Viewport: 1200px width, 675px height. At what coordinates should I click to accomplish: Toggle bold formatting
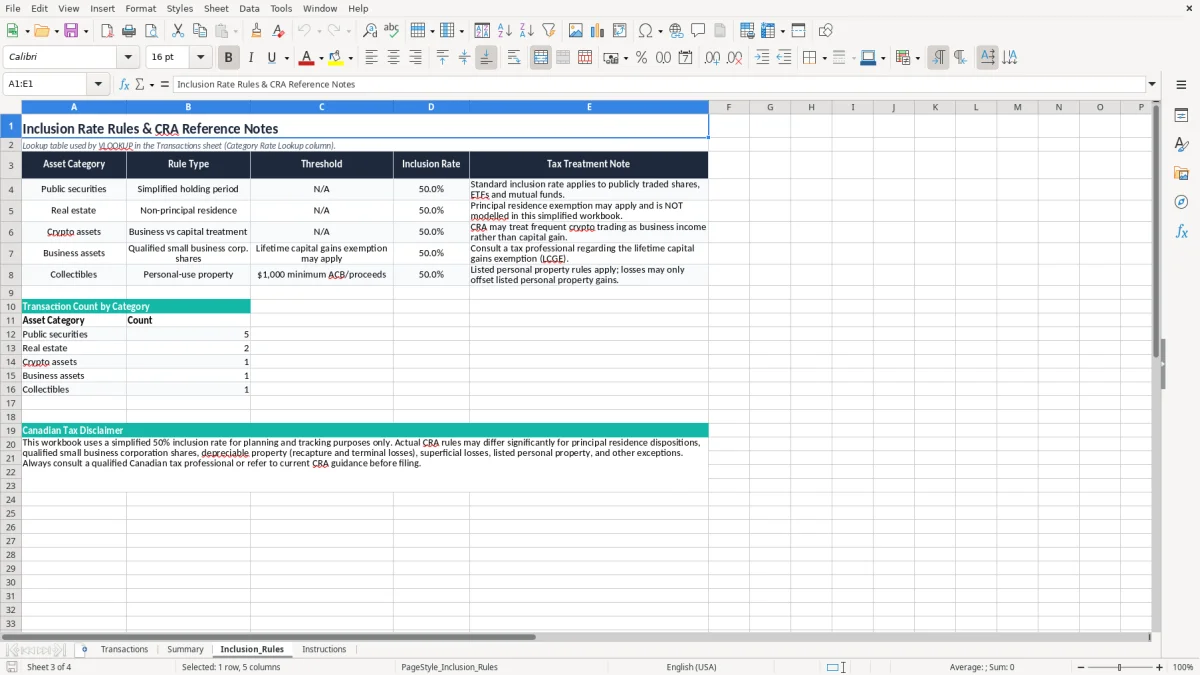229,58
